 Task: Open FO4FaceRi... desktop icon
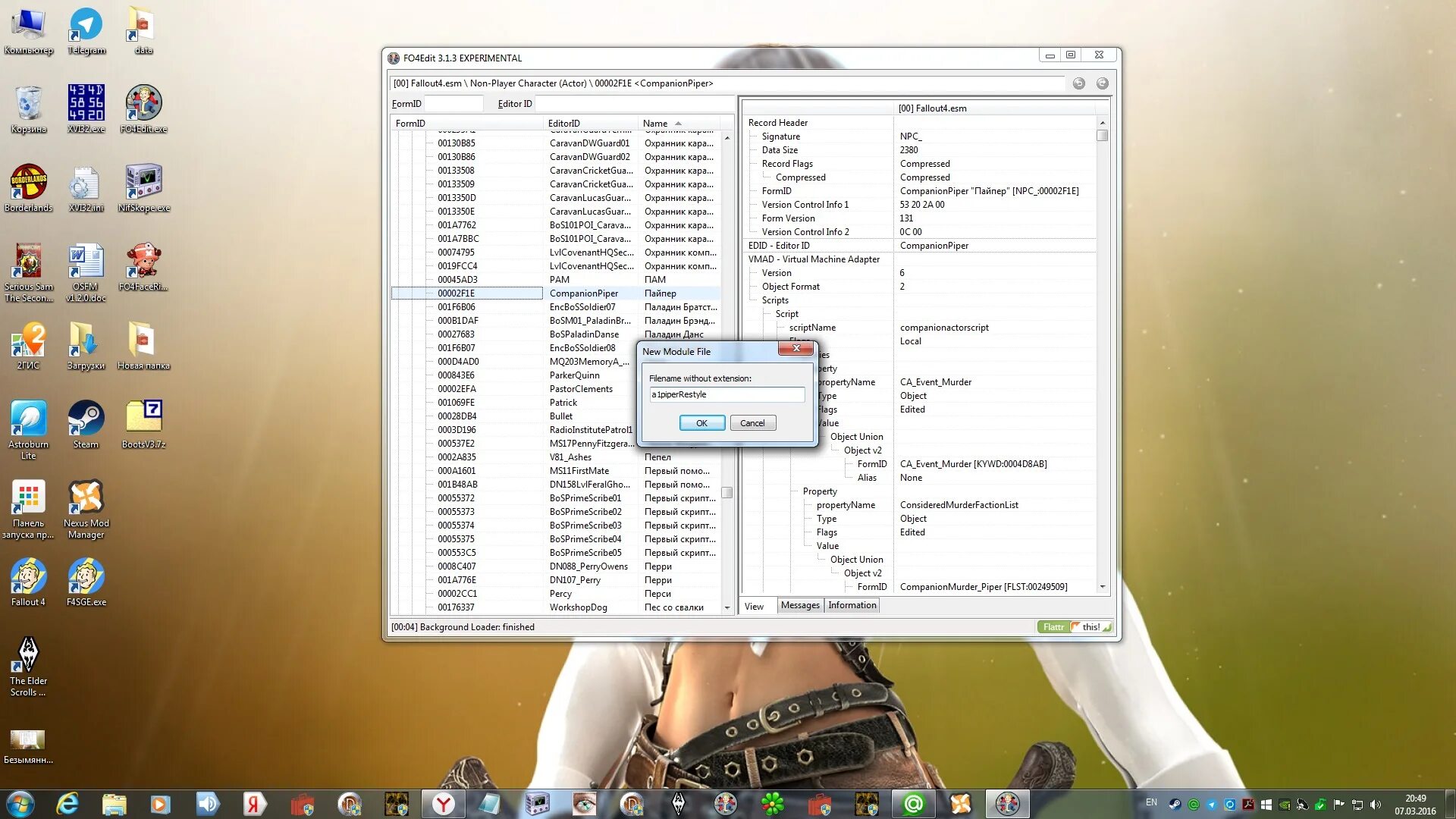(143, 268)
